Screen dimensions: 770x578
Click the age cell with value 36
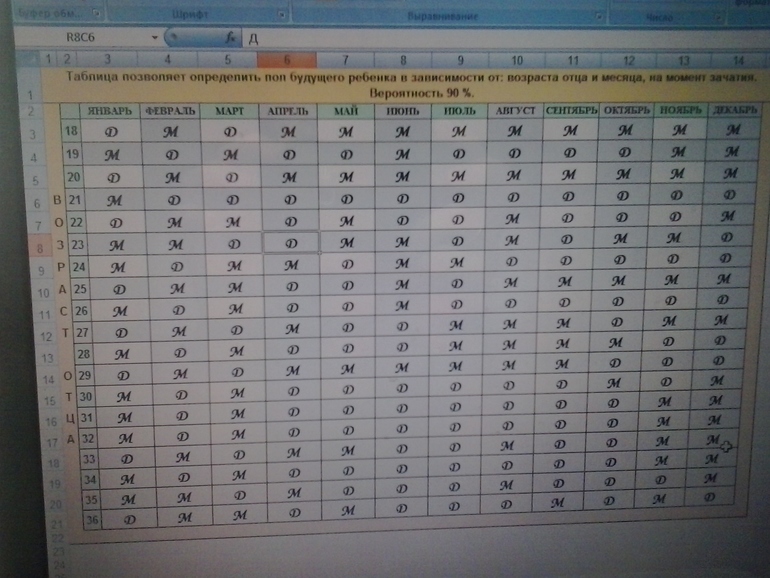tap(91, 520)
